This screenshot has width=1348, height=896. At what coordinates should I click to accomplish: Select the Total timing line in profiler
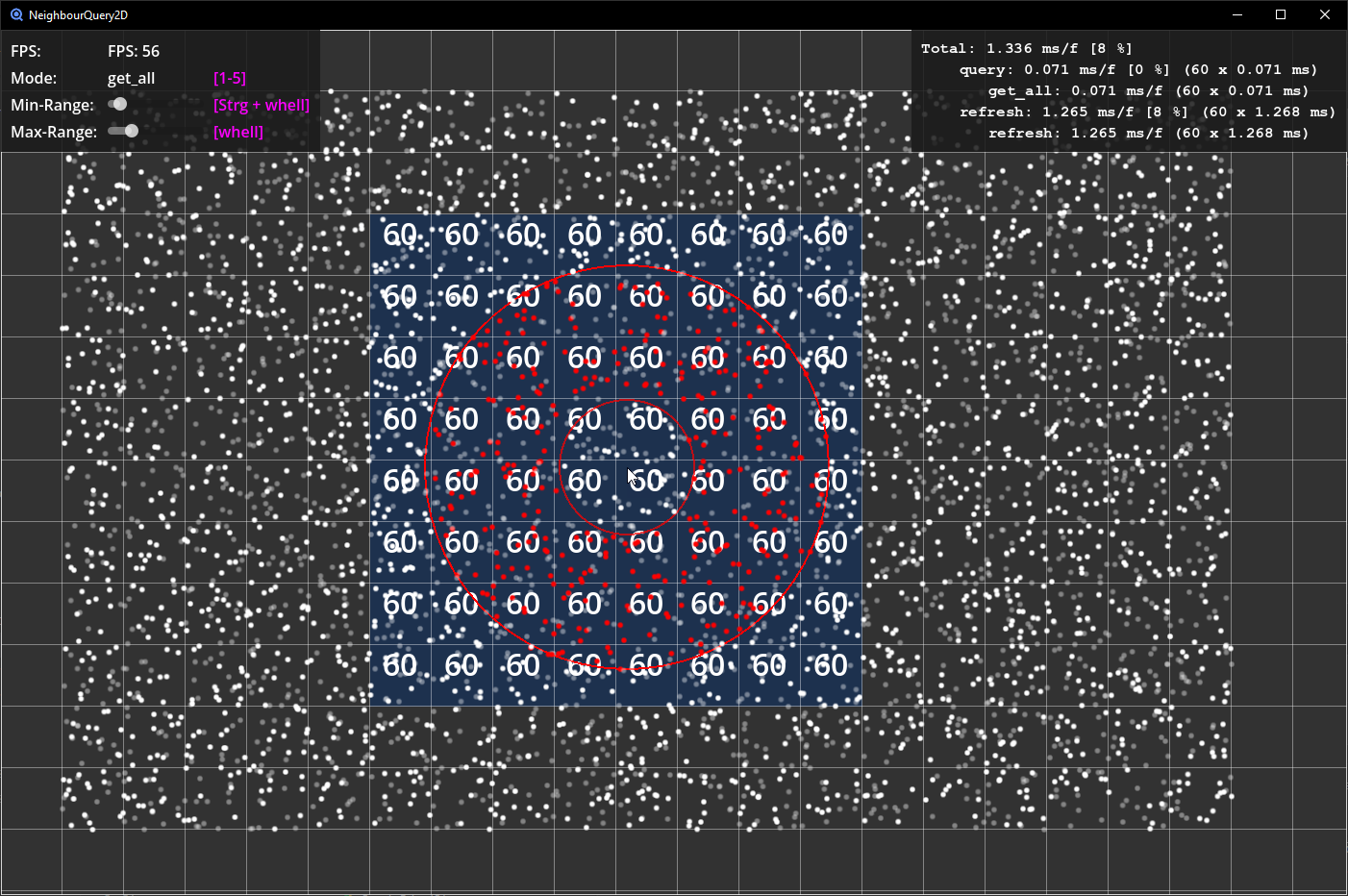(x=1026, y=48)
